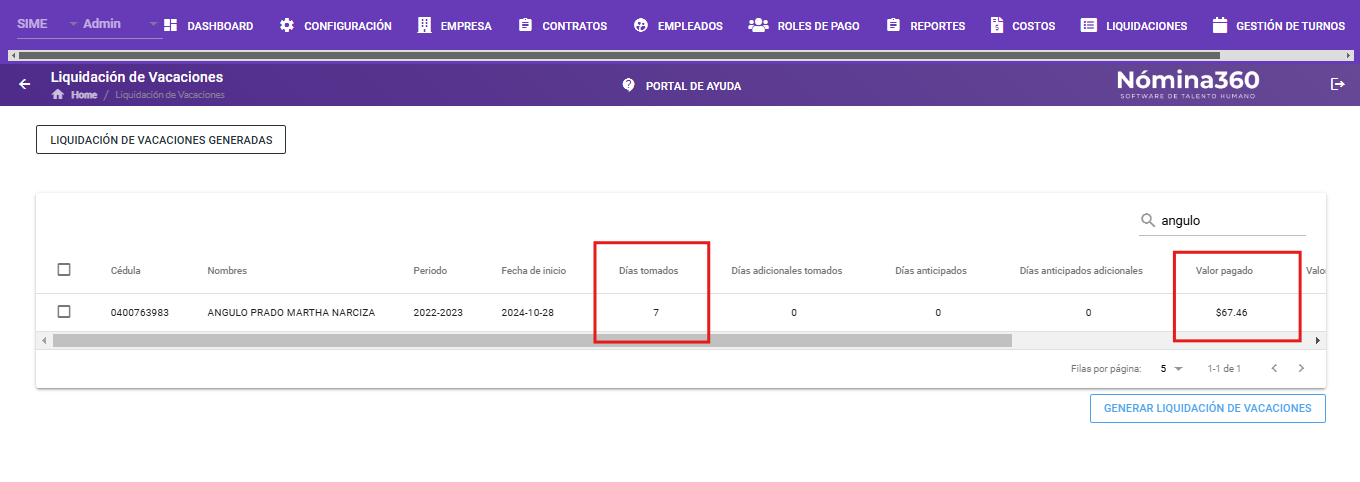The height and width of the screenshot is (482, 1360).
Task: Click the Costos document icon
Action: (997, 25)
